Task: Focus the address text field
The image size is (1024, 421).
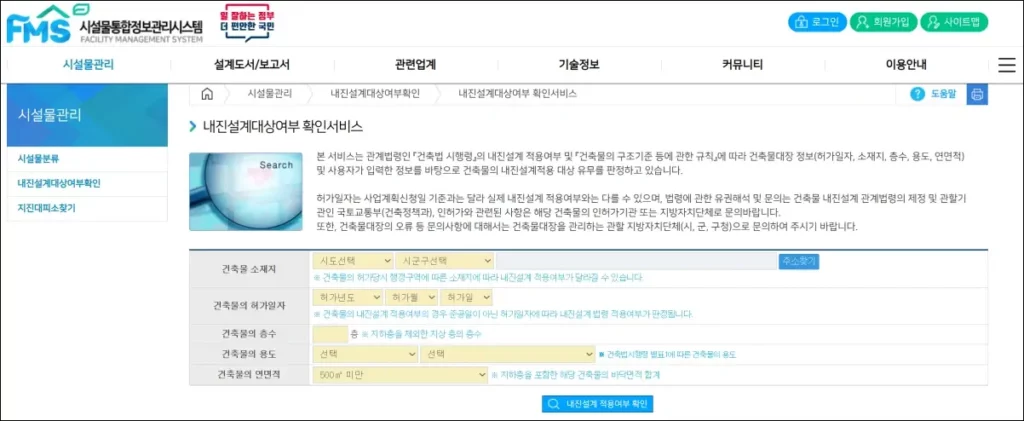Action: click(636, 260)
